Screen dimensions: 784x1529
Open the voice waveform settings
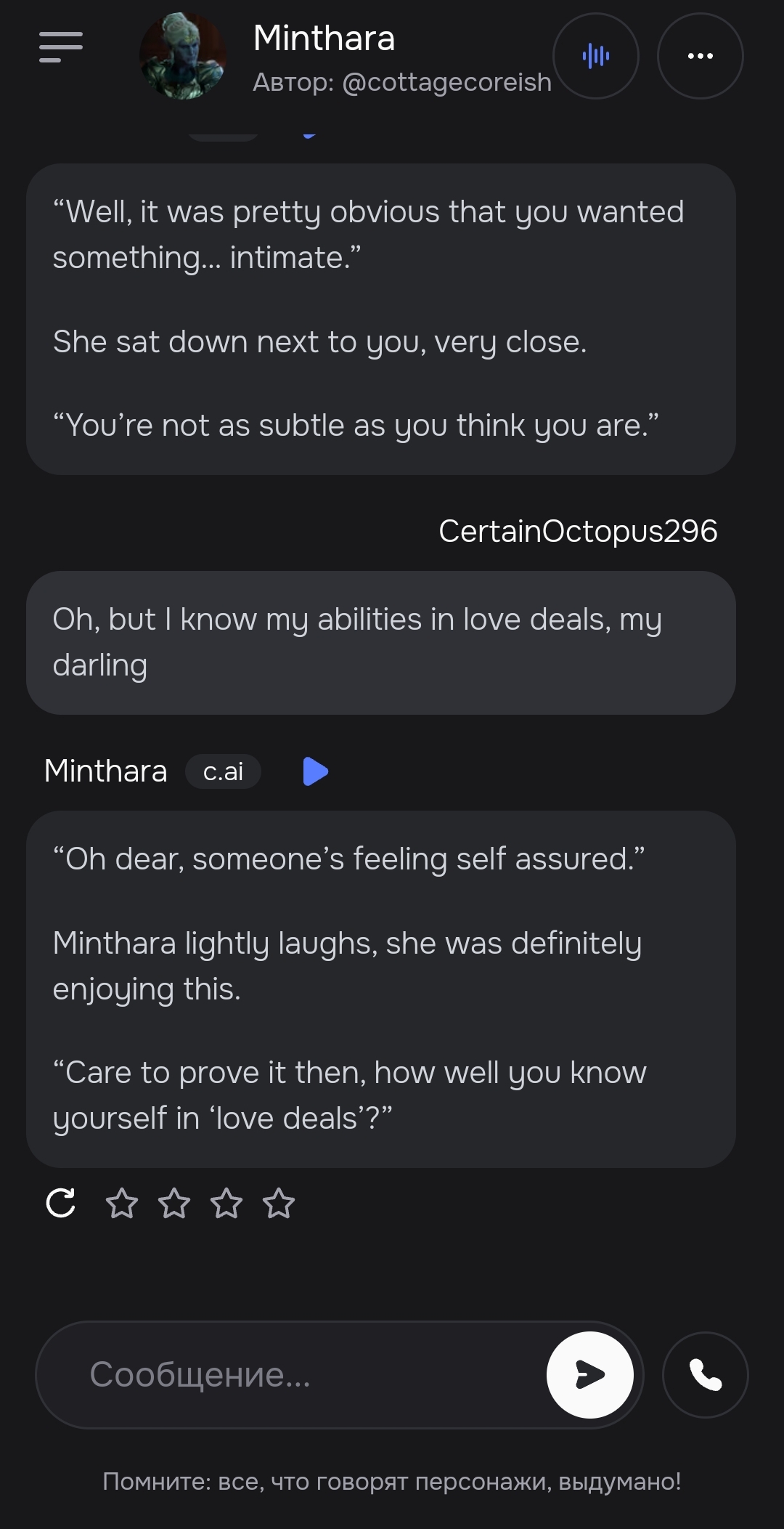tap(595, 56)
